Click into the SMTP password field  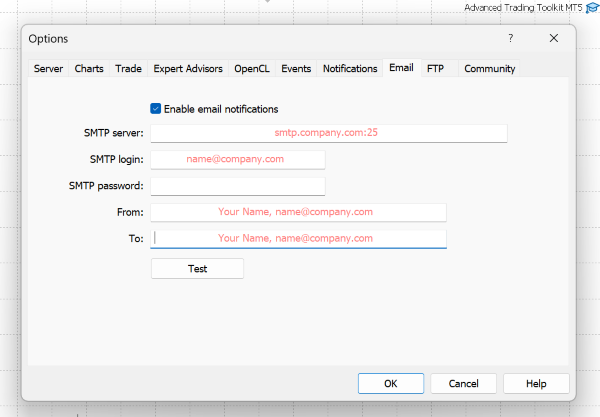[237, 186]
